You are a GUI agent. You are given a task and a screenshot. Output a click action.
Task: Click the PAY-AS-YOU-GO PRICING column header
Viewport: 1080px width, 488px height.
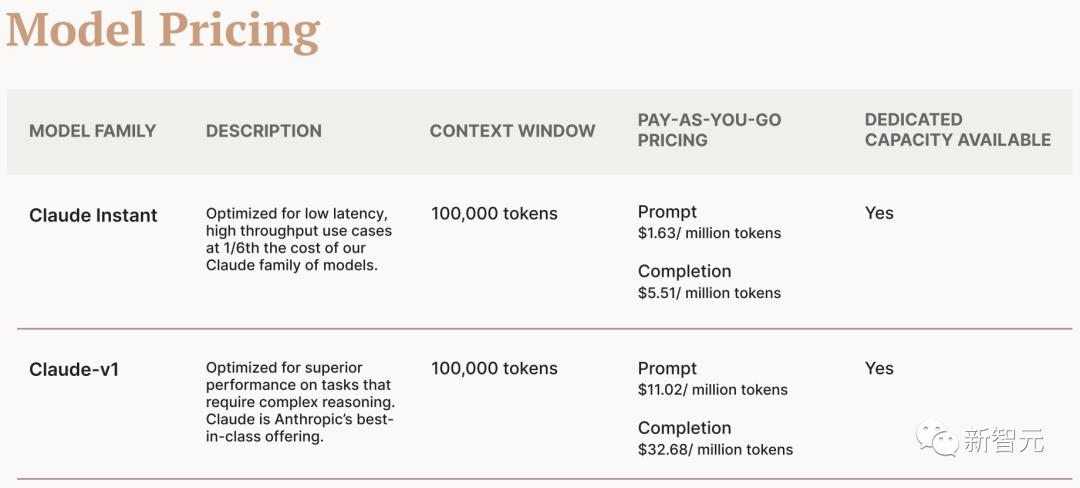click(709, 130)
